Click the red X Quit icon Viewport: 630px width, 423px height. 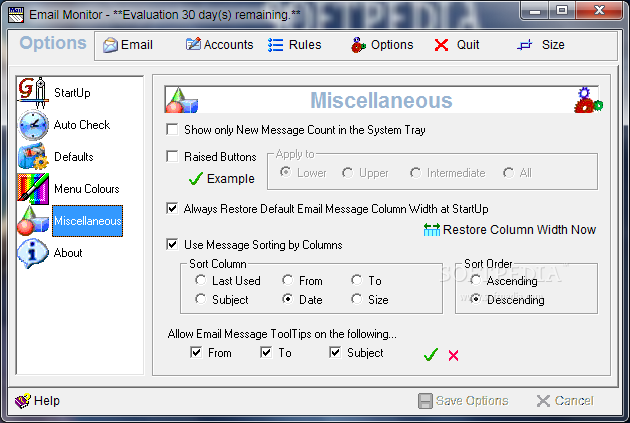click(x=441, y=45)
